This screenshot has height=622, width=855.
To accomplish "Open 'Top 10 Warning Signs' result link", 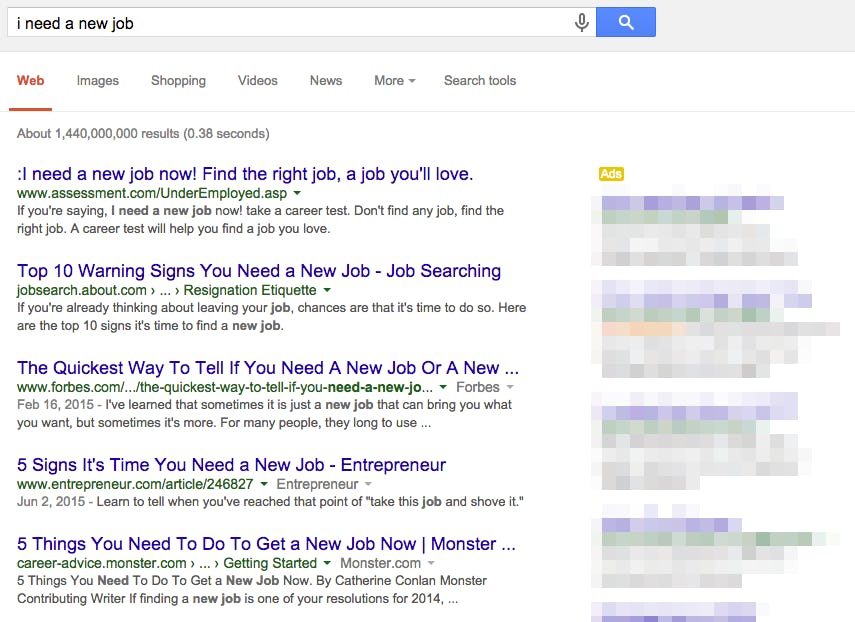I will [x=259, y=271].
